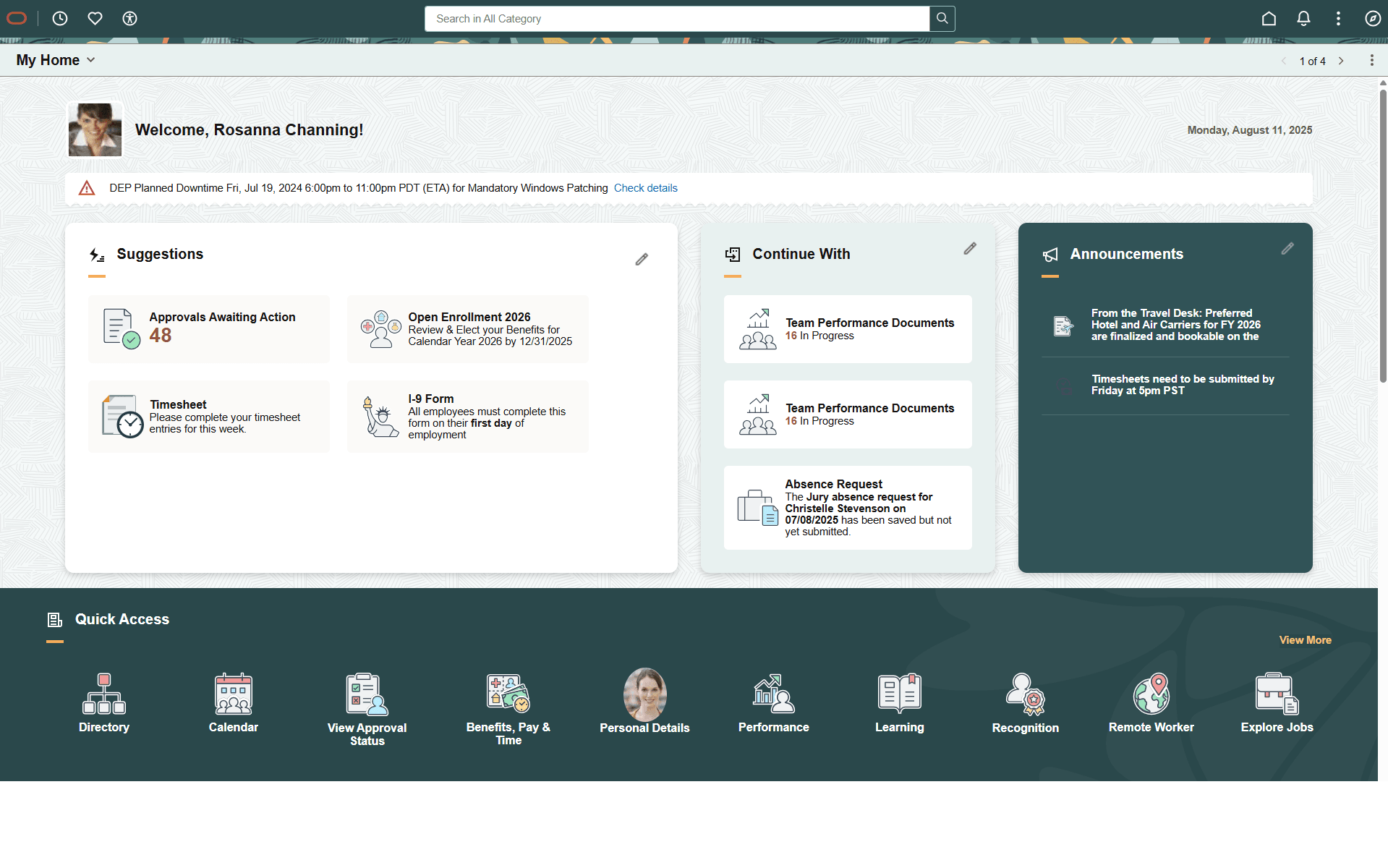
Task: Click the Home icon in the top bar
Action: click(1269, 19)
